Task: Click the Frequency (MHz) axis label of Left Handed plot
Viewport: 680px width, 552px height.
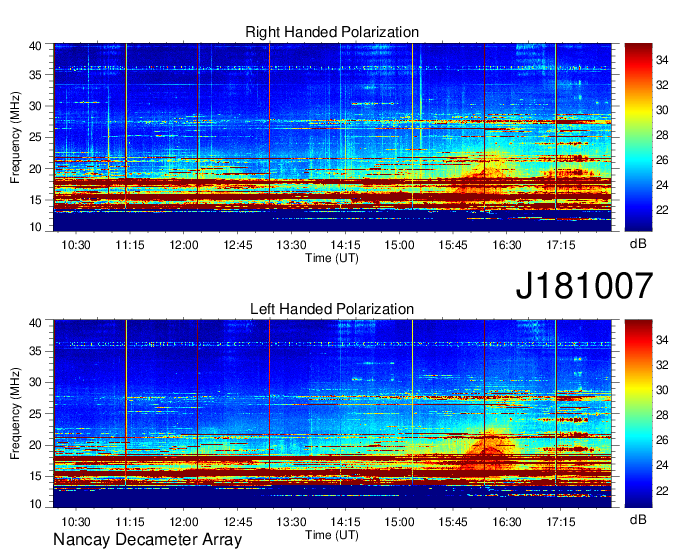Action: [15, 414]
